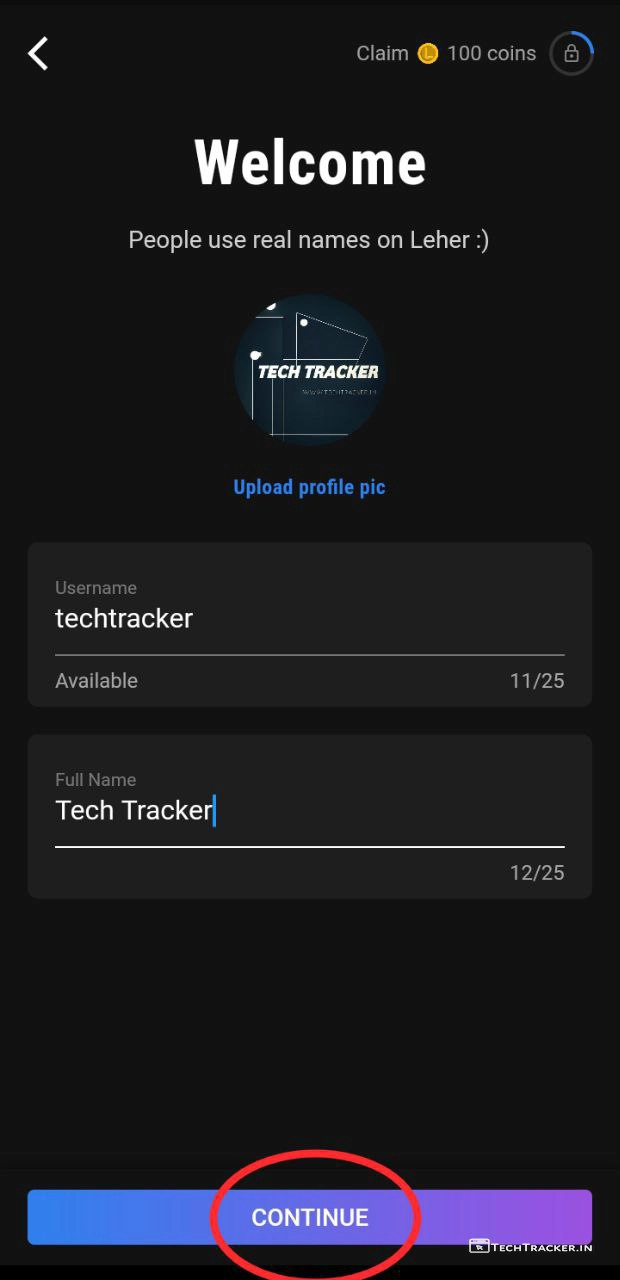Click the Username field label
The image size is (620, 1280).
(96, 588)
